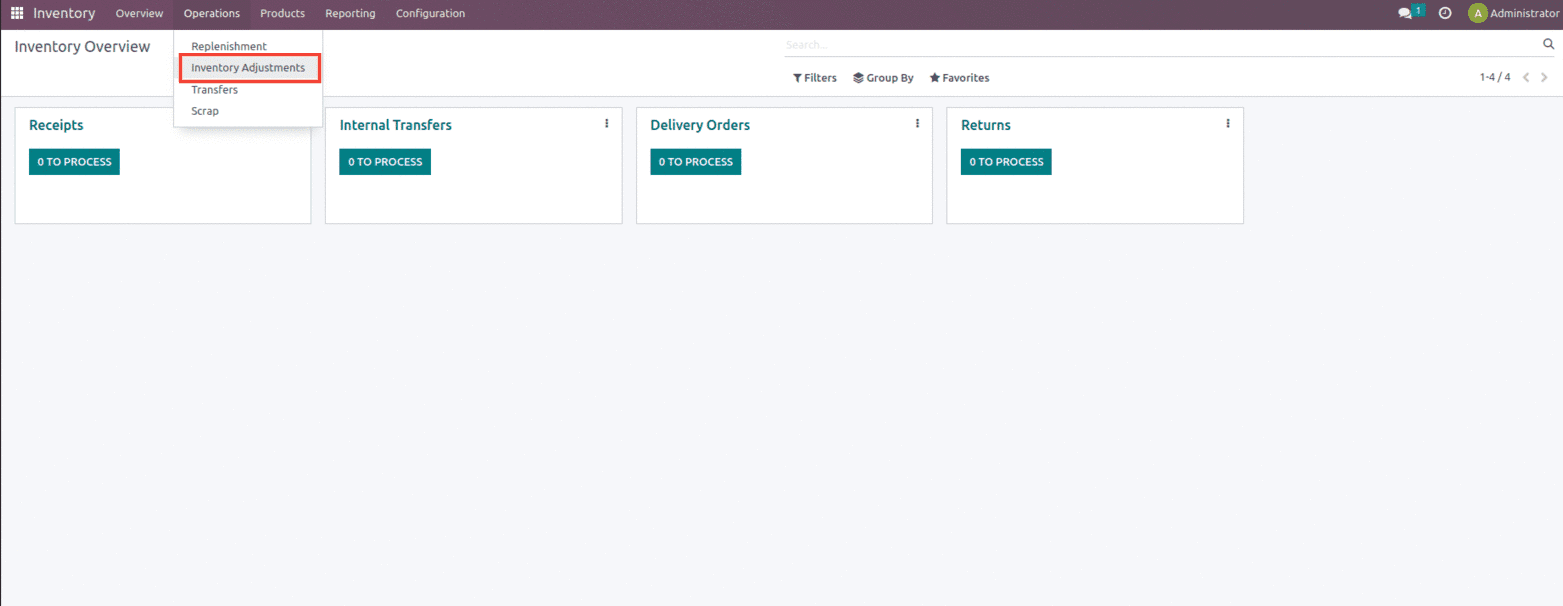
Task: Click Receipts 0 TO PROCESS button
Action: (x=74, y=162)
